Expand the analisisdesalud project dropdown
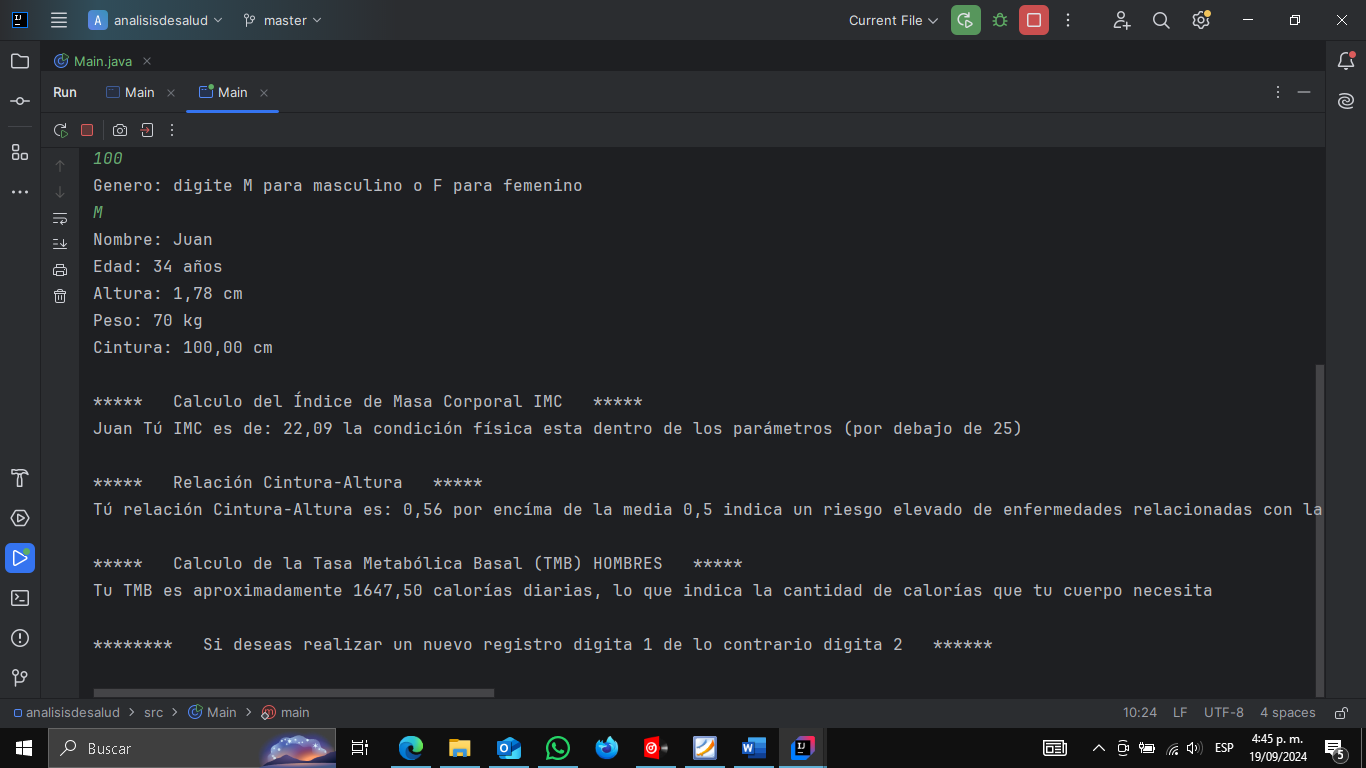The width and height of the screenshot is (1366, 768). point(157,20)
